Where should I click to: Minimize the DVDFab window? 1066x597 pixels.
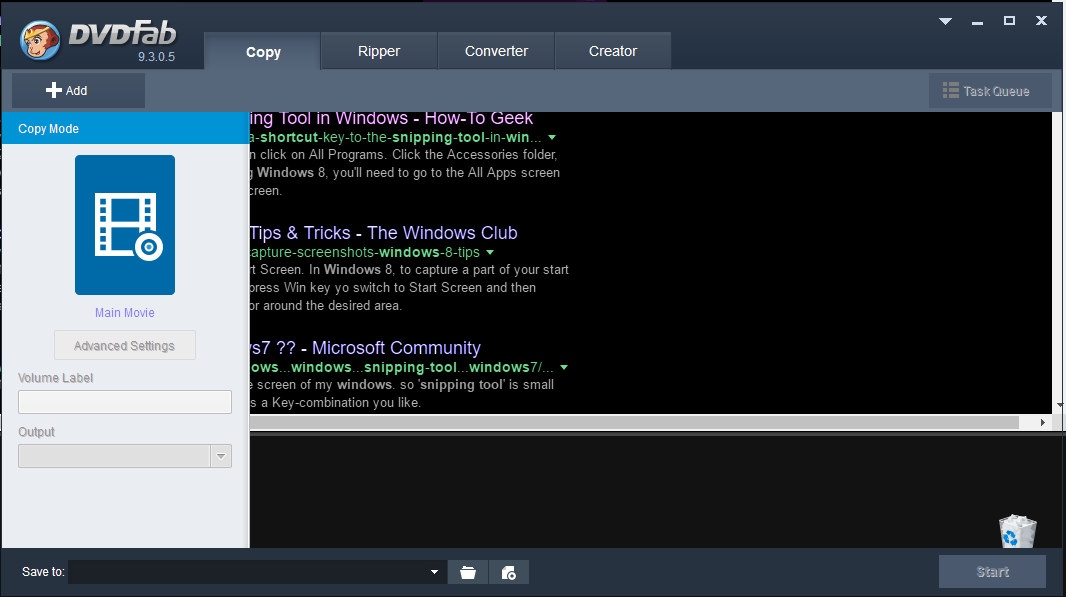(x=978, y=22)
